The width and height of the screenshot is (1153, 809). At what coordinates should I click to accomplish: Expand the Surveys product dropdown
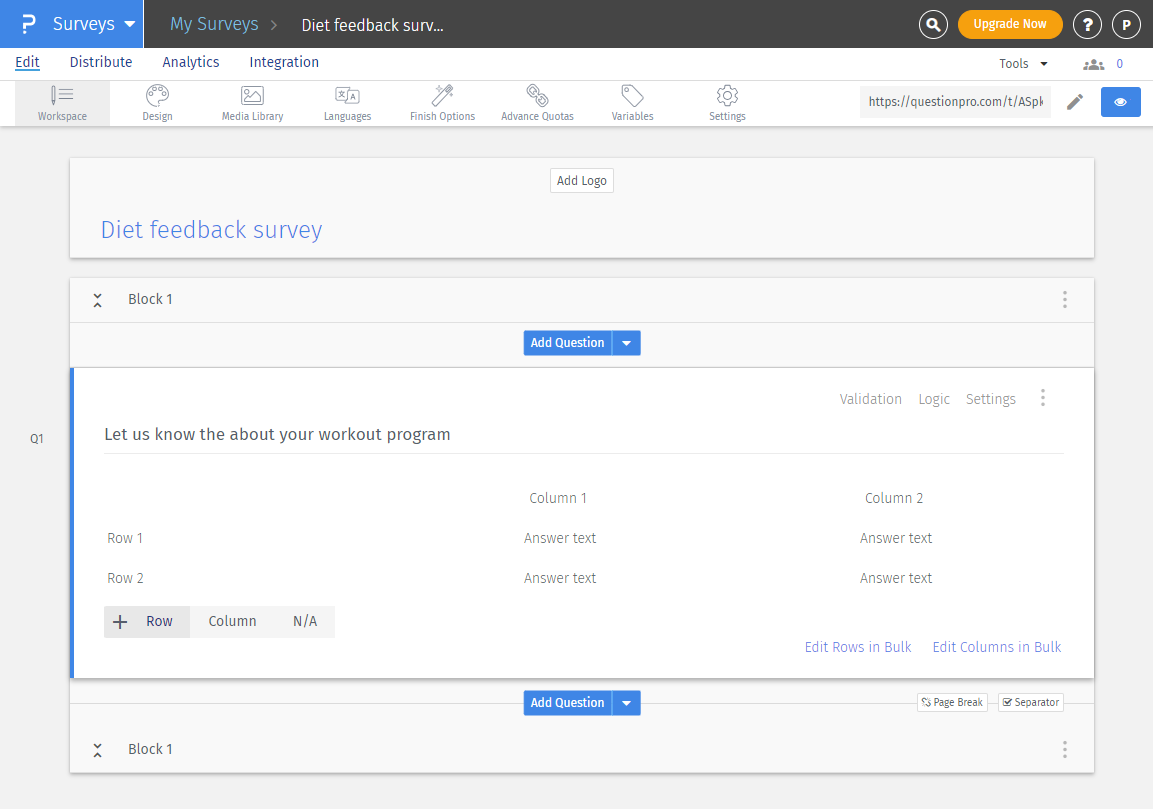(x=129, y=24)
